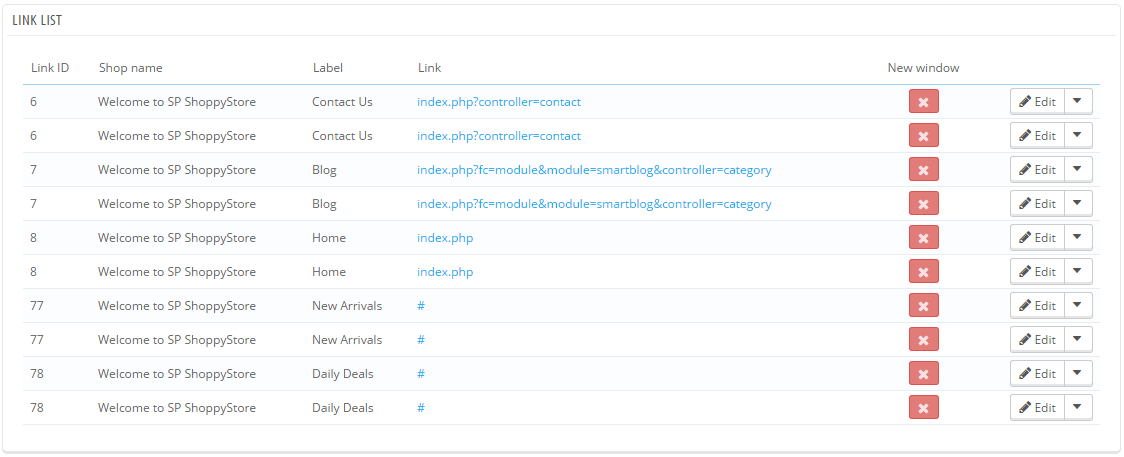The width and height of the screenshot is (1124, 457).
Task: Click the Label column header
Action: point(328,68)
